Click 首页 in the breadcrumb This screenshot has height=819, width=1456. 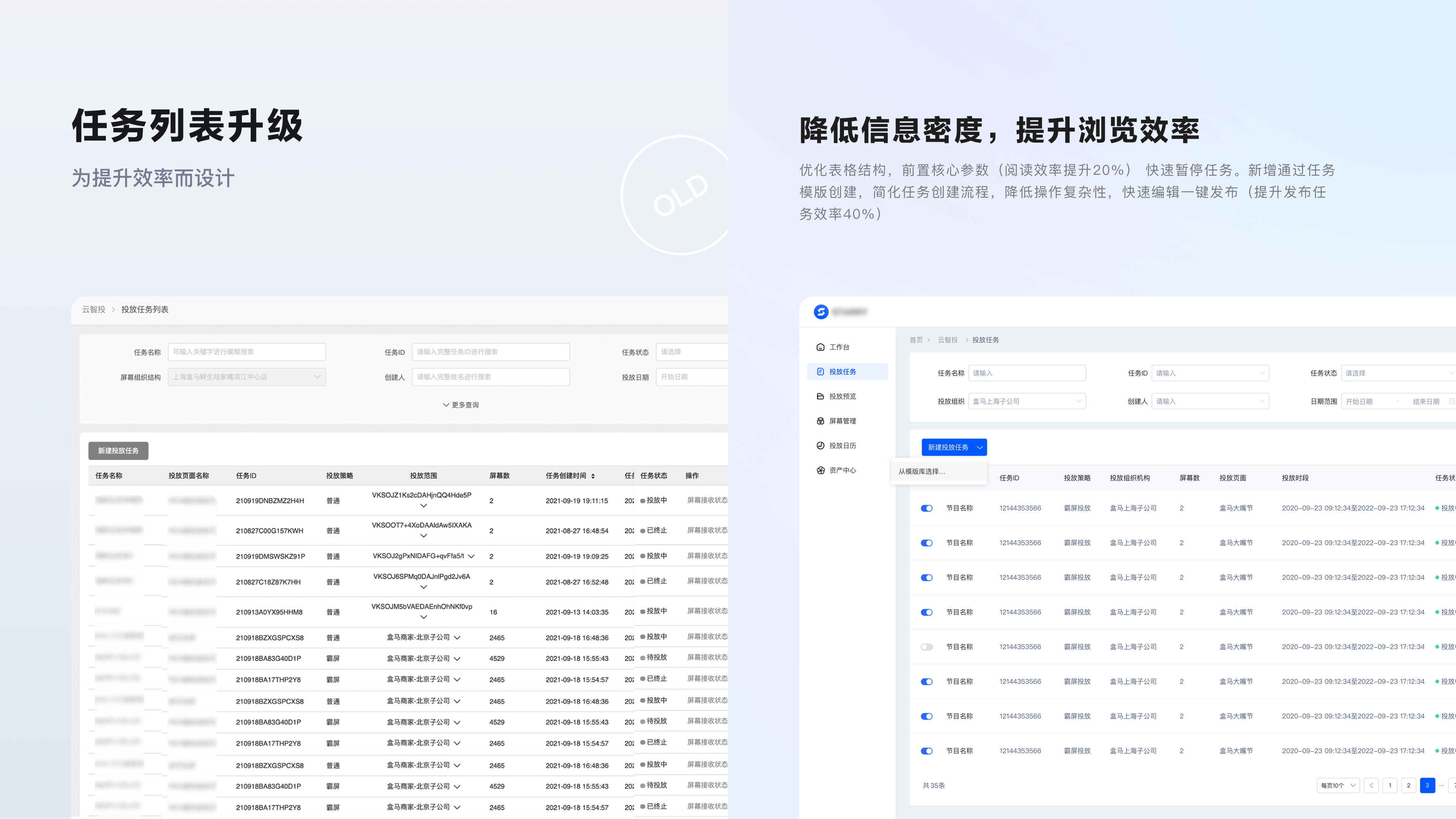[916, 340]
